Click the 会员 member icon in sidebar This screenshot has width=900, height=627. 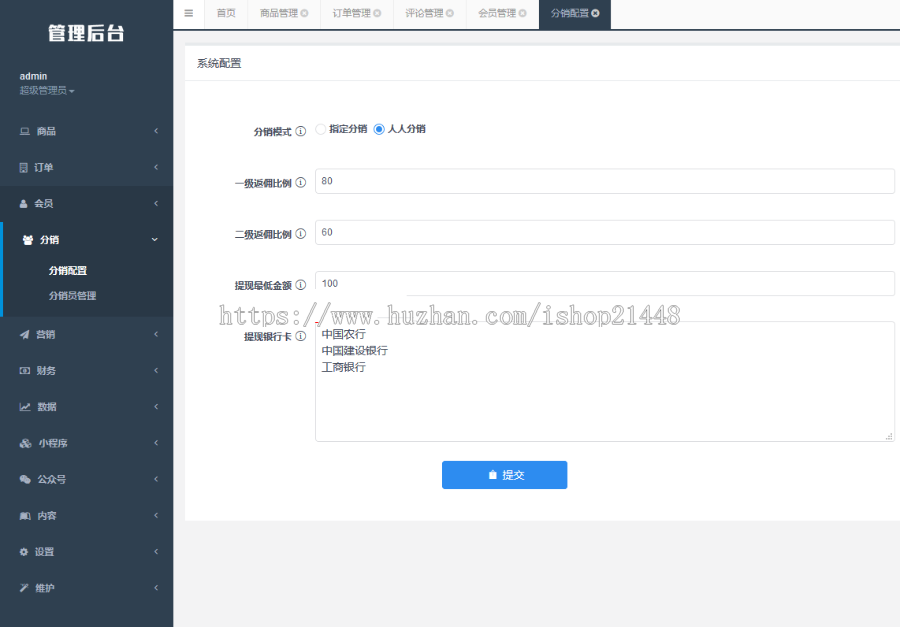click(25, 203)
